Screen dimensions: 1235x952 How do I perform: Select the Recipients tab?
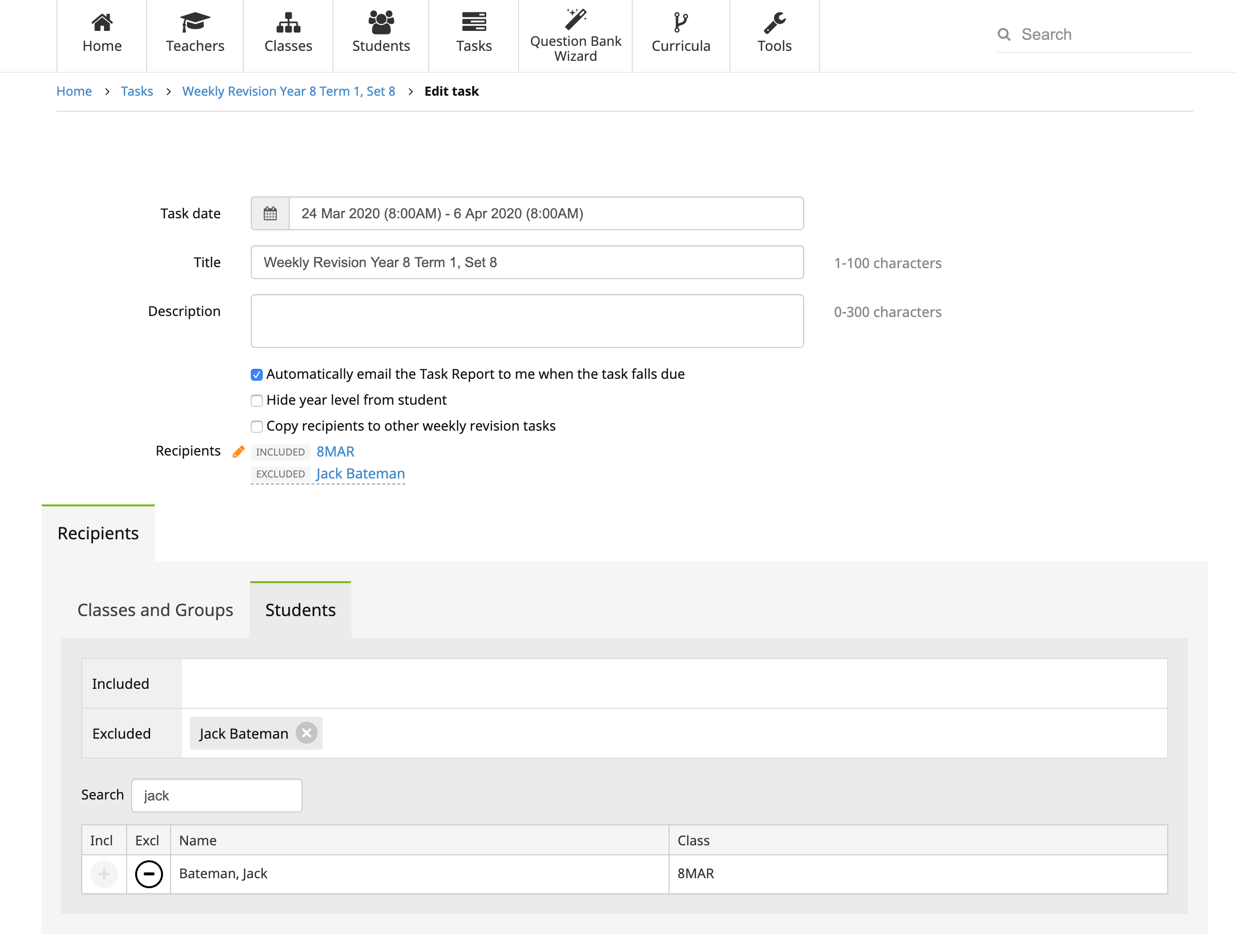pyautogui.click(x=97, y=532)
